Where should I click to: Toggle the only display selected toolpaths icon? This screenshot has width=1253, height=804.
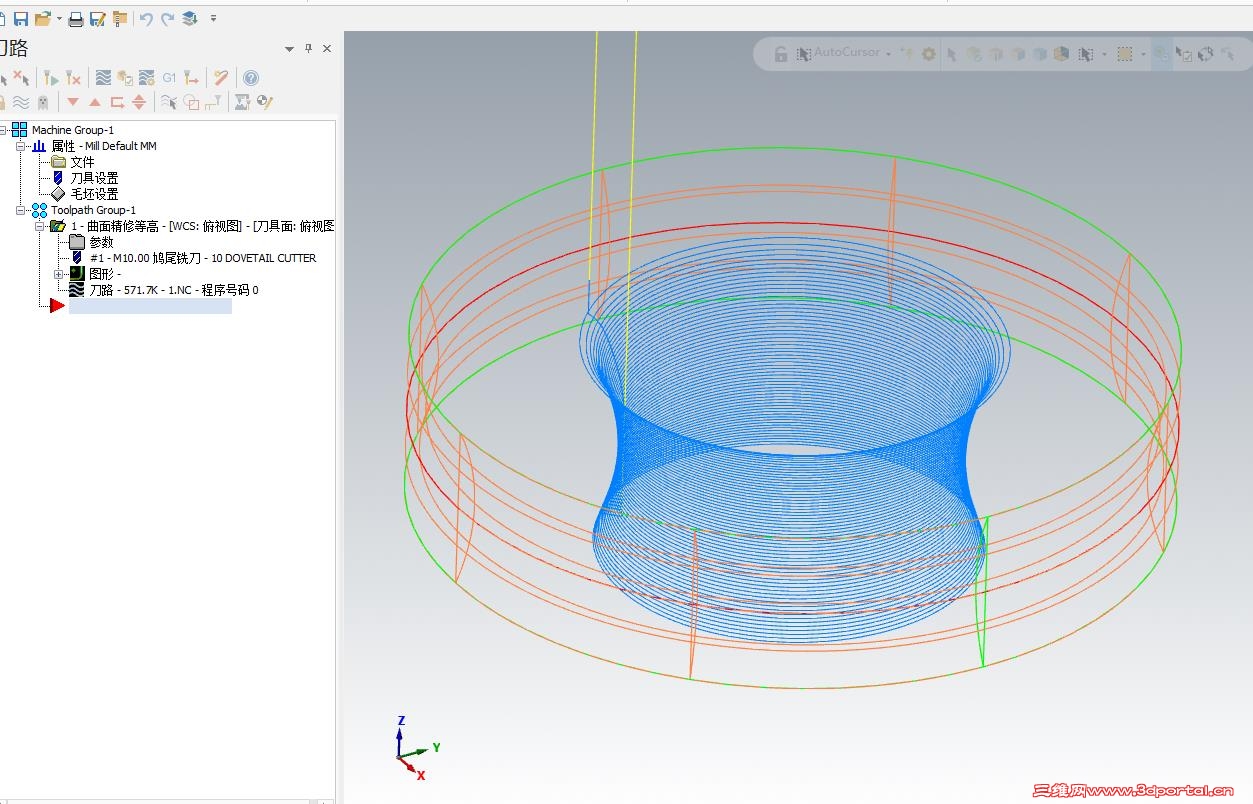click(169, 102)
